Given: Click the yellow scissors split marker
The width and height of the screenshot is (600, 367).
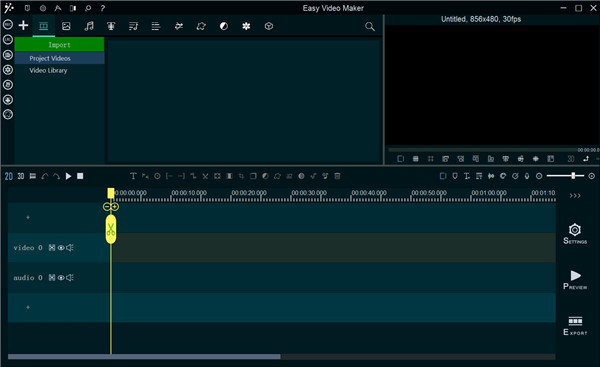Looking at the screenshot, I should 111,229.
